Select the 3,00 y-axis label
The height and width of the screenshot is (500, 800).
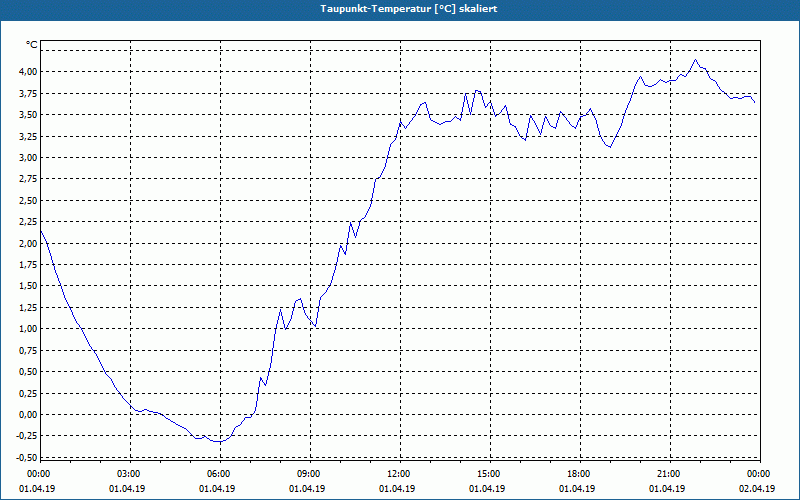28,158
